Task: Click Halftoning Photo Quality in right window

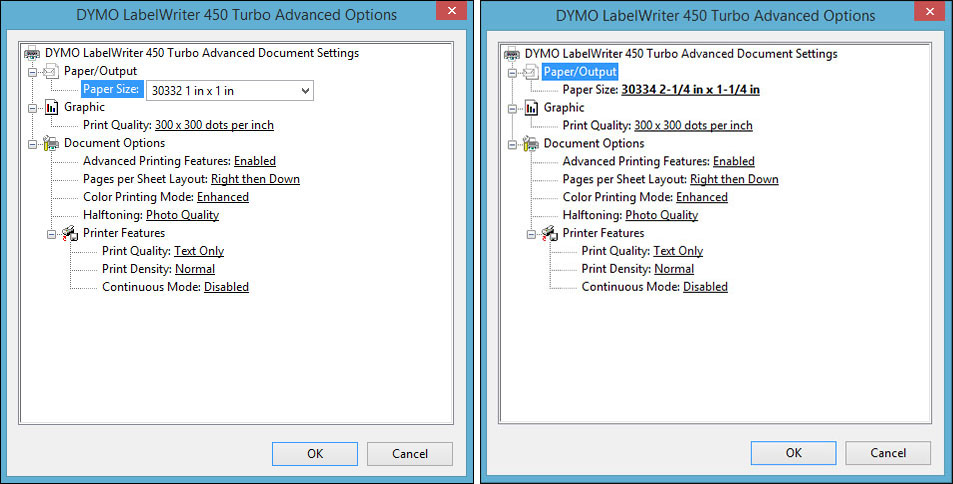Action: (x=662, y=215)
